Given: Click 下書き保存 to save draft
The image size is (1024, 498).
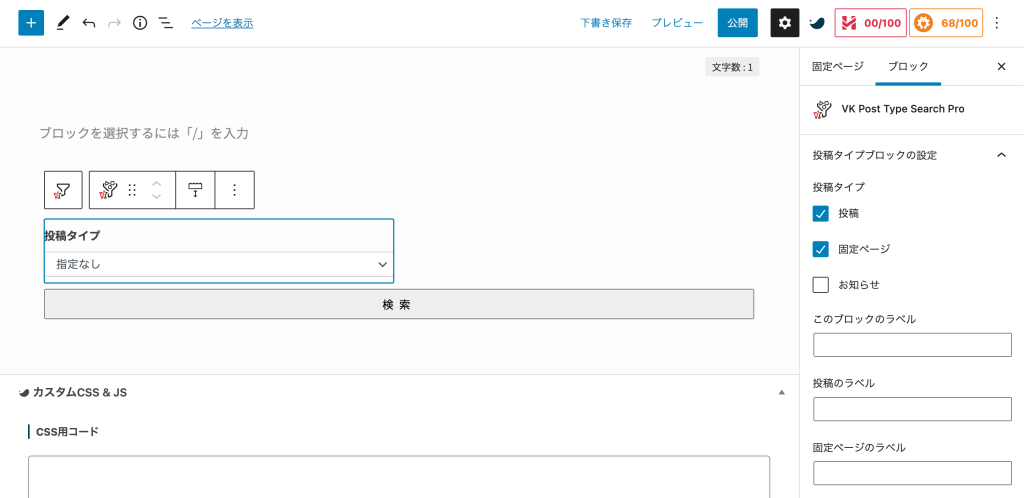Looking at the screenshot, I should click(606, 23).
